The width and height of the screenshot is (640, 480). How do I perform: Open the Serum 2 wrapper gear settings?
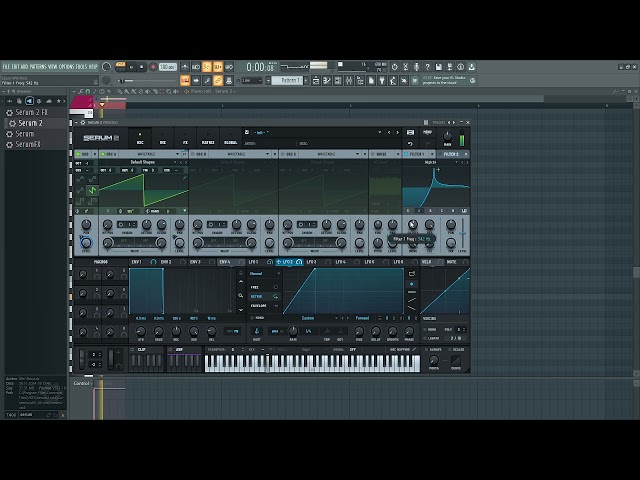pyautogui.click(x=82, y=122)
